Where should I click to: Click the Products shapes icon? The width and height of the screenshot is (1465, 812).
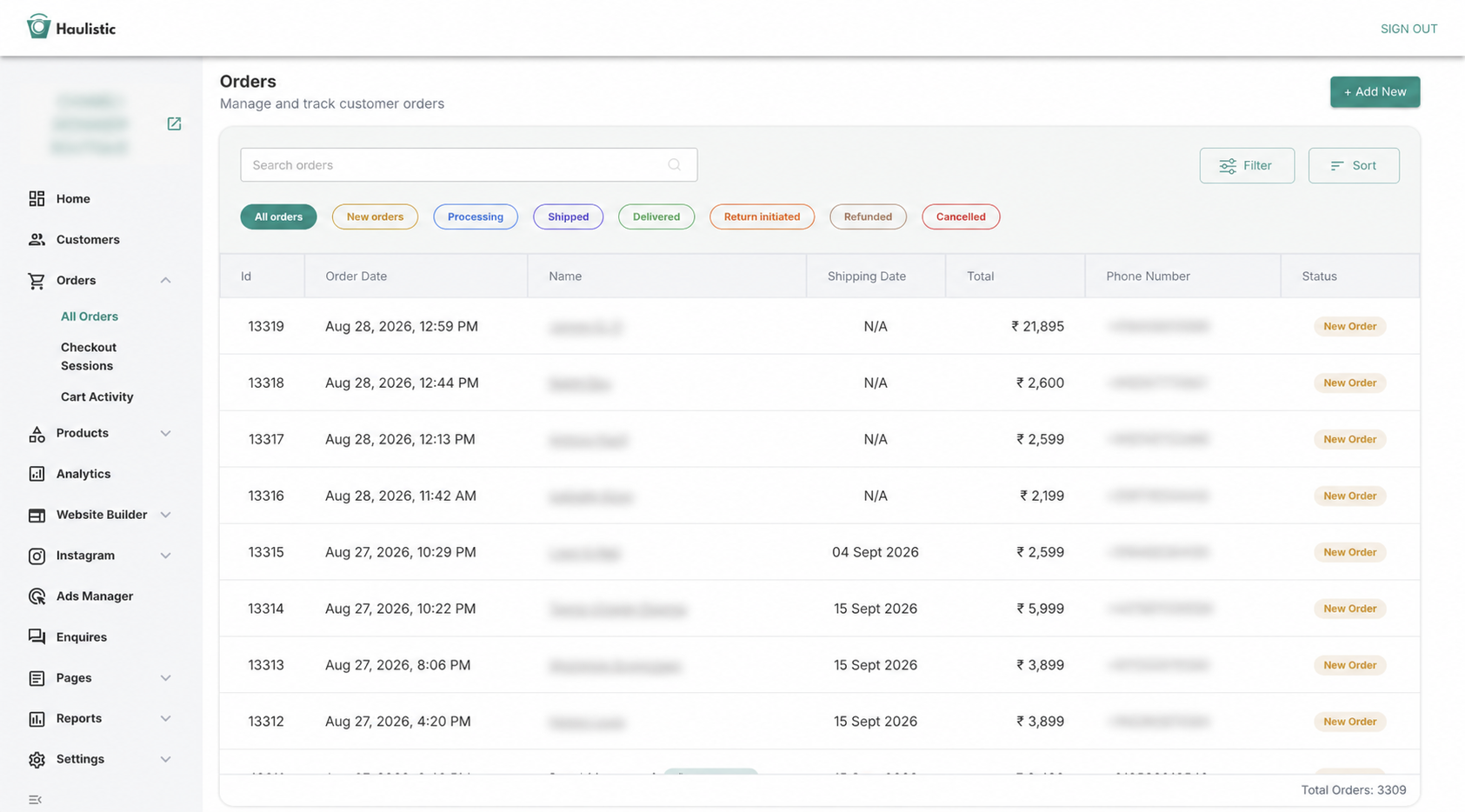tap(37, 434)
